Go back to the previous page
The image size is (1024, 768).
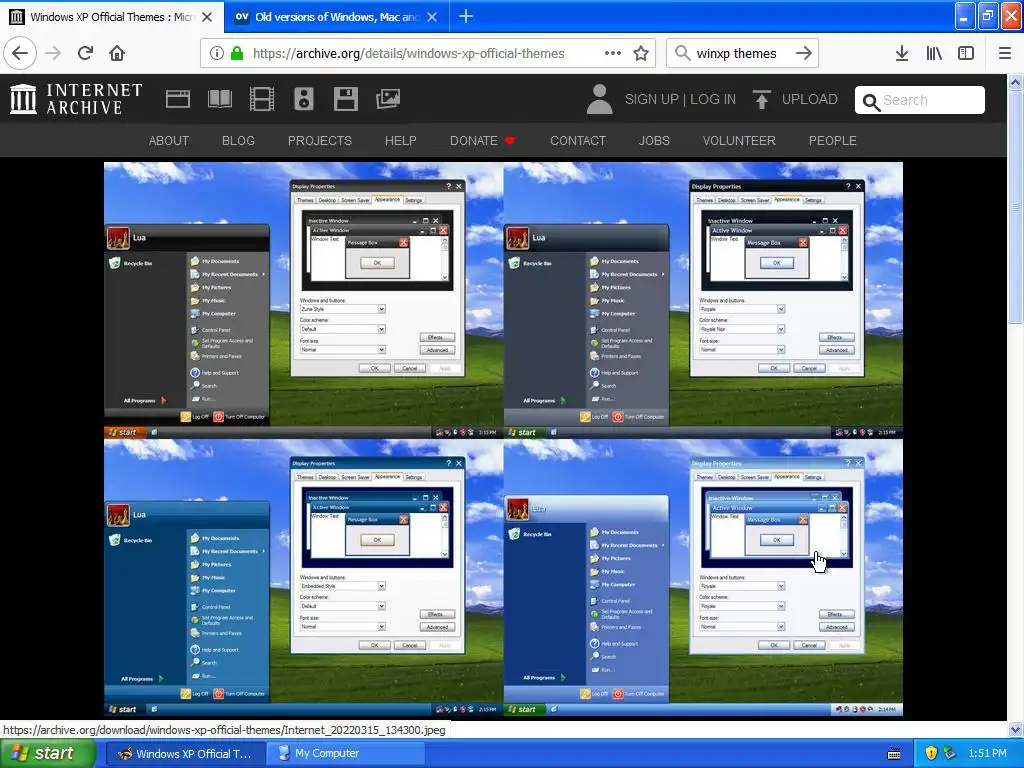tap(20, 54)
